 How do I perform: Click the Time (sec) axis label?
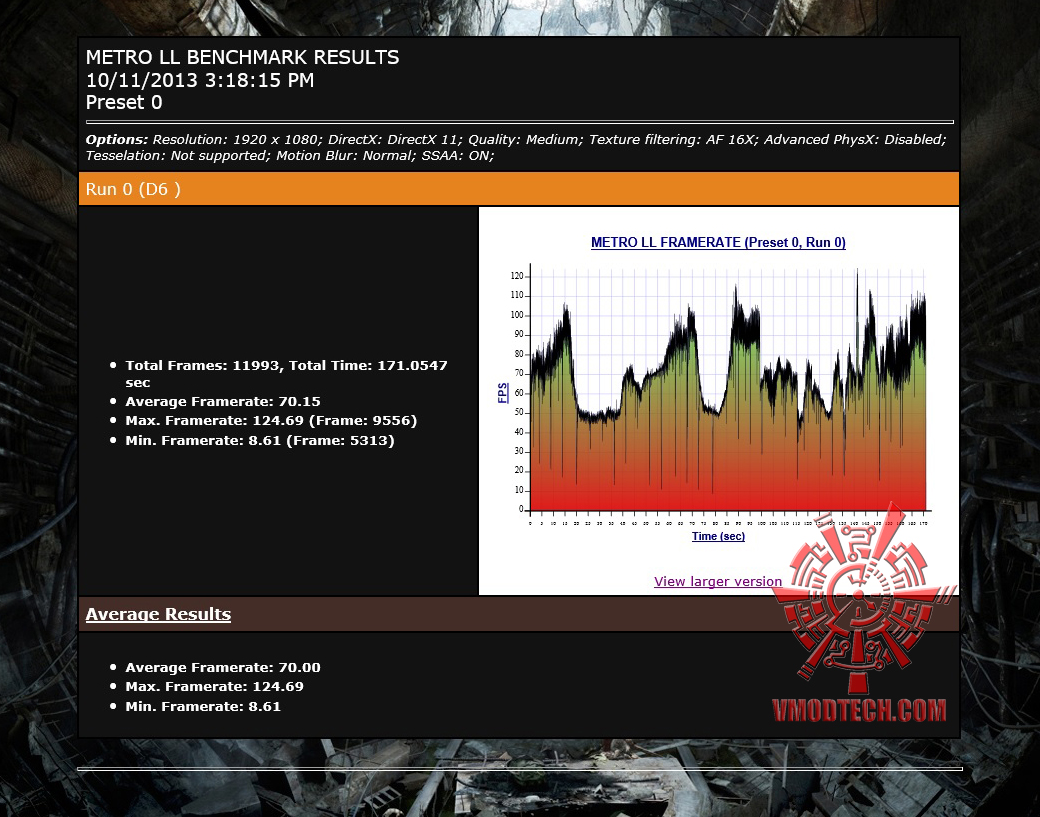[718, 536]
